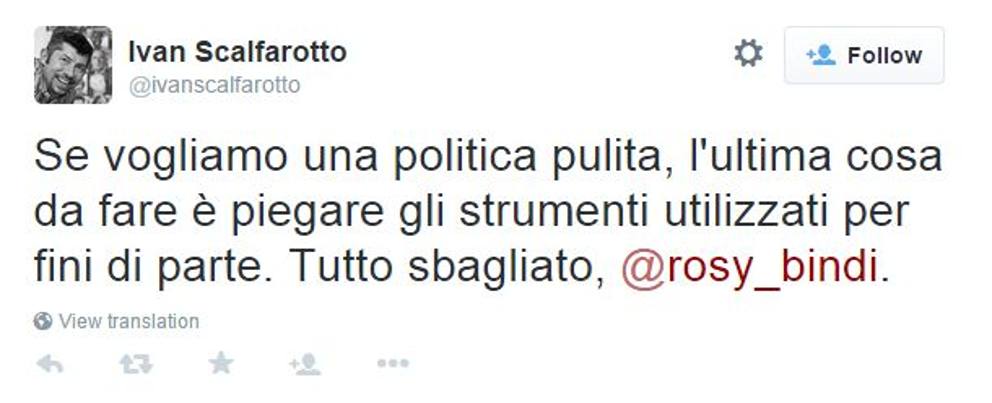
Task: Click the '@' symbol before rosy_bindi
Action: [x=642, y=270]
